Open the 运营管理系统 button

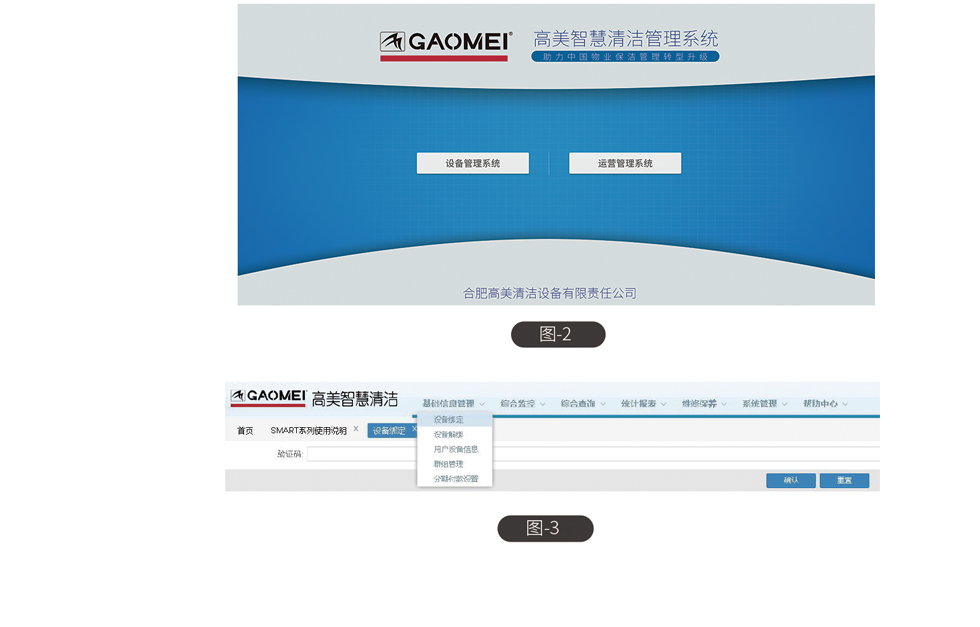(x=625, y=163)
